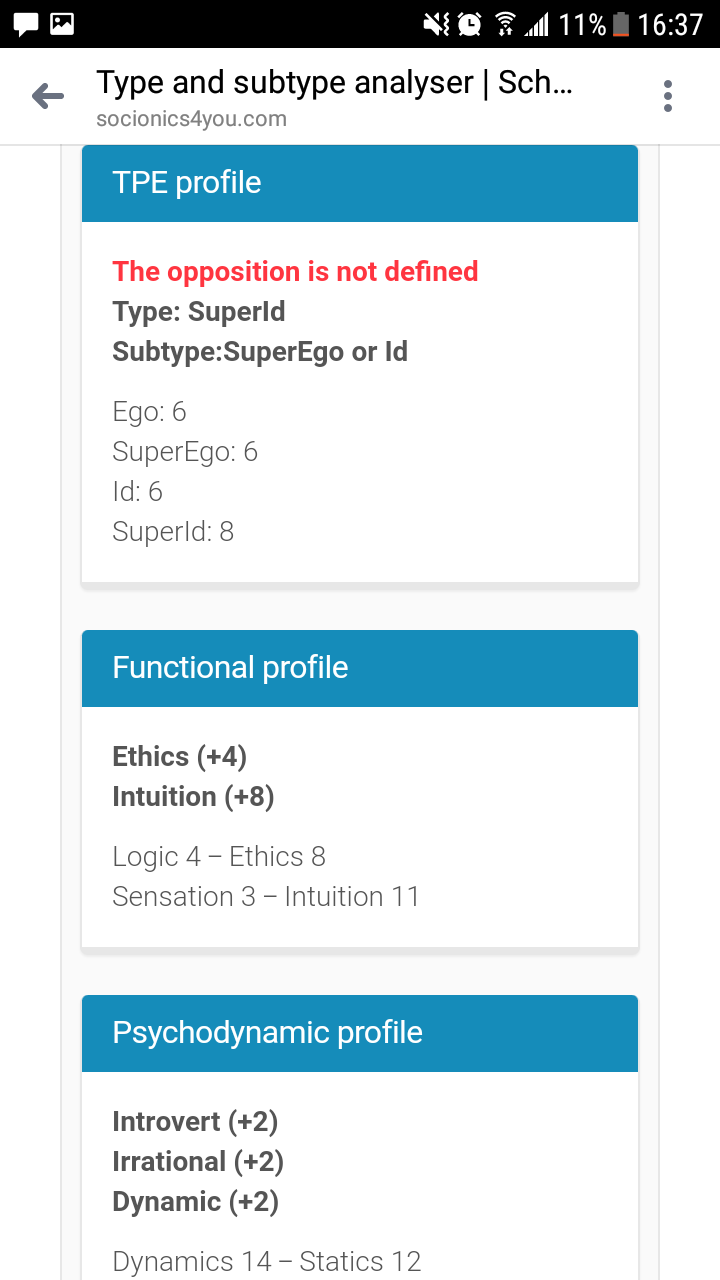Tap the Type: SuperId line

[199, 311]
